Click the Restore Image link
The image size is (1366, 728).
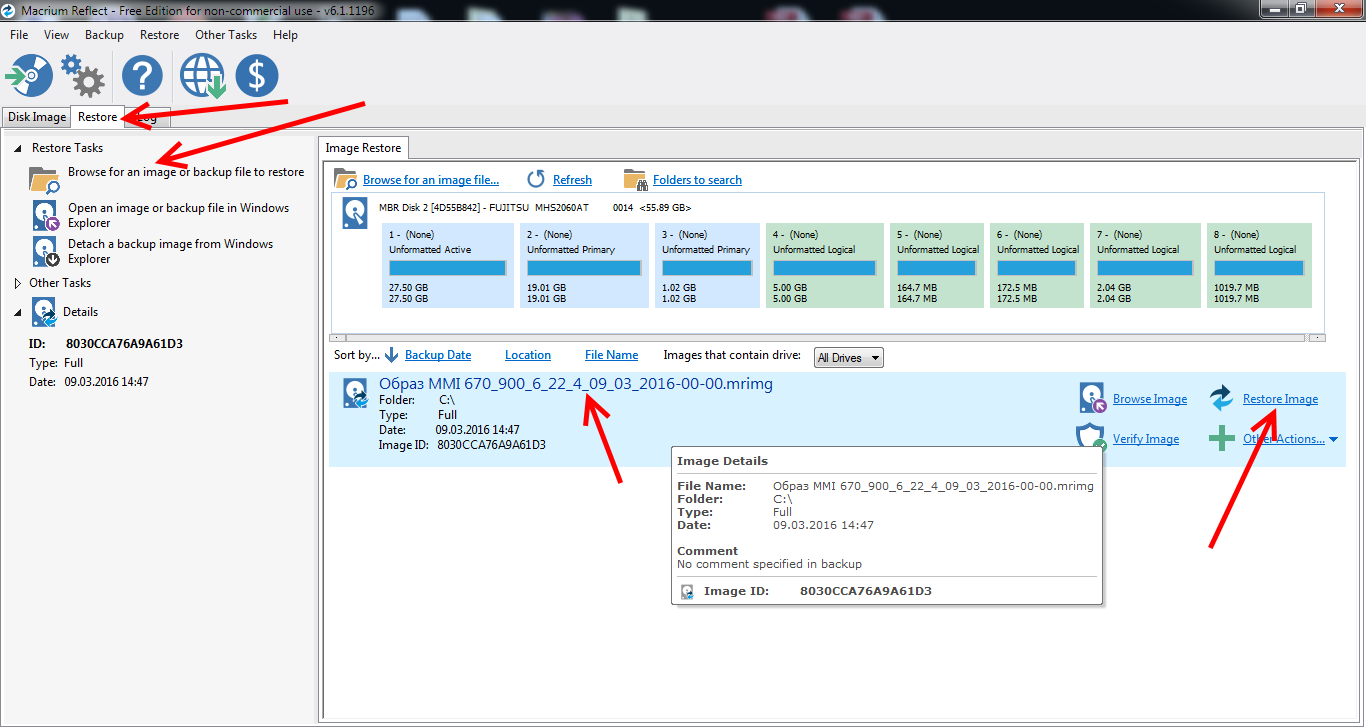(1280, 399)
